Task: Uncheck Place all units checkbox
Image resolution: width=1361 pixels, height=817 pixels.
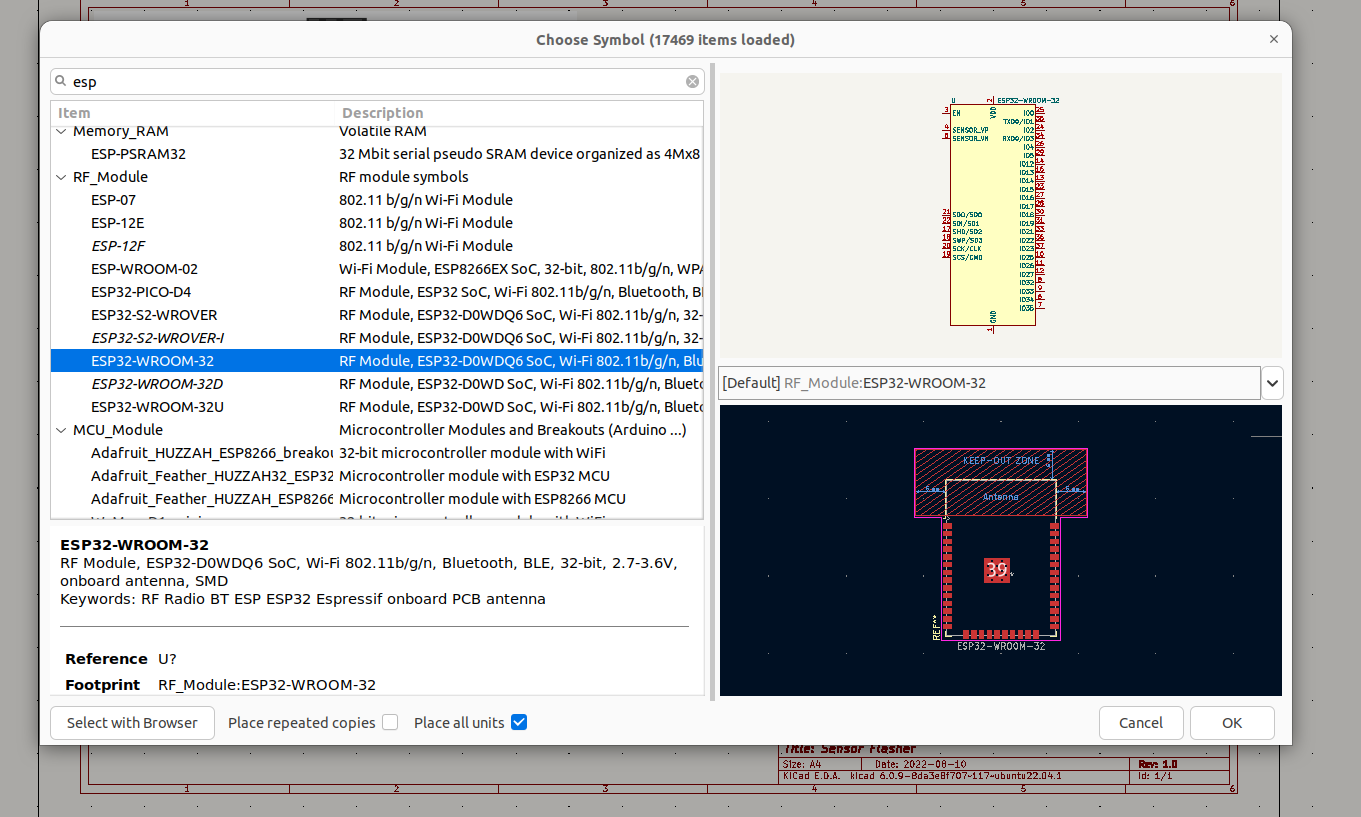Action: 518,722
